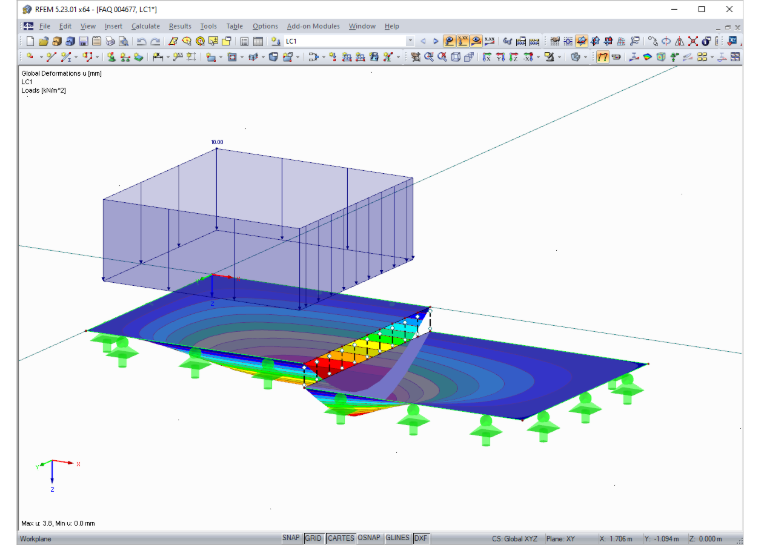Click the 10.00 load value label
Image resolution: width=760 pixels, height=545 pixels.
[217, 142]
